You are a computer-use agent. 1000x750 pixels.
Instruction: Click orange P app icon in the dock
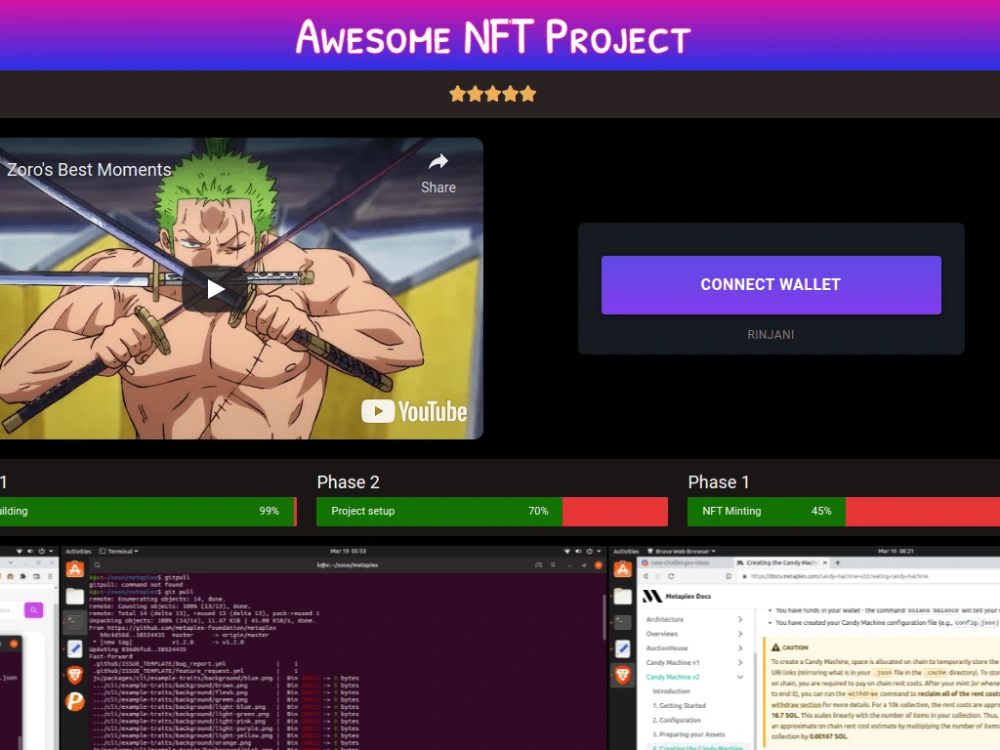[x=75, y=702]
